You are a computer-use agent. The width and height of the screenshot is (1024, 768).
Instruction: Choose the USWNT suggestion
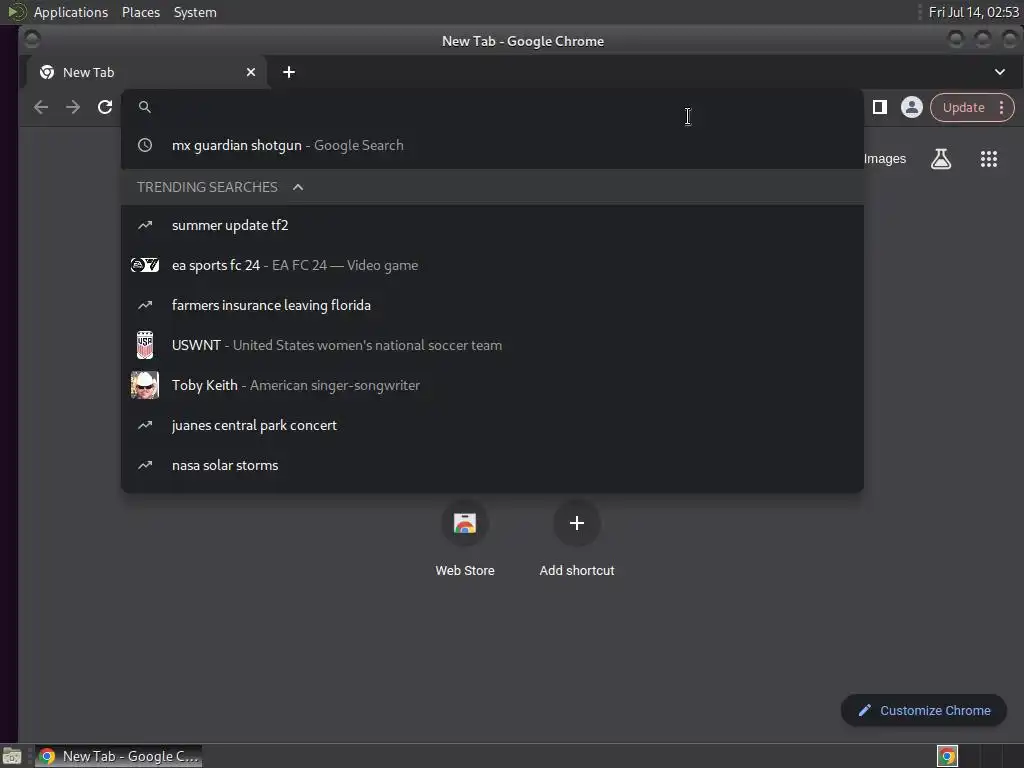click(x=492, y=345)
